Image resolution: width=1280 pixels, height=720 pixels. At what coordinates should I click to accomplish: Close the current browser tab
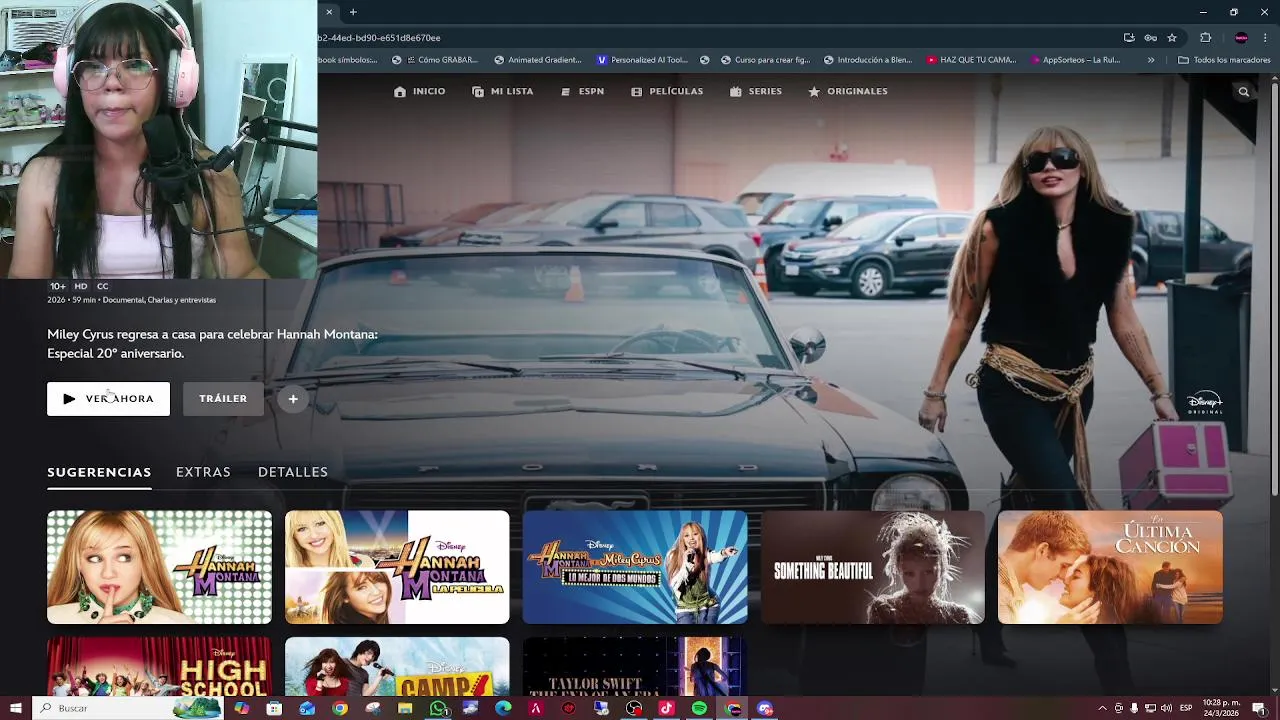tap(329, 12)
